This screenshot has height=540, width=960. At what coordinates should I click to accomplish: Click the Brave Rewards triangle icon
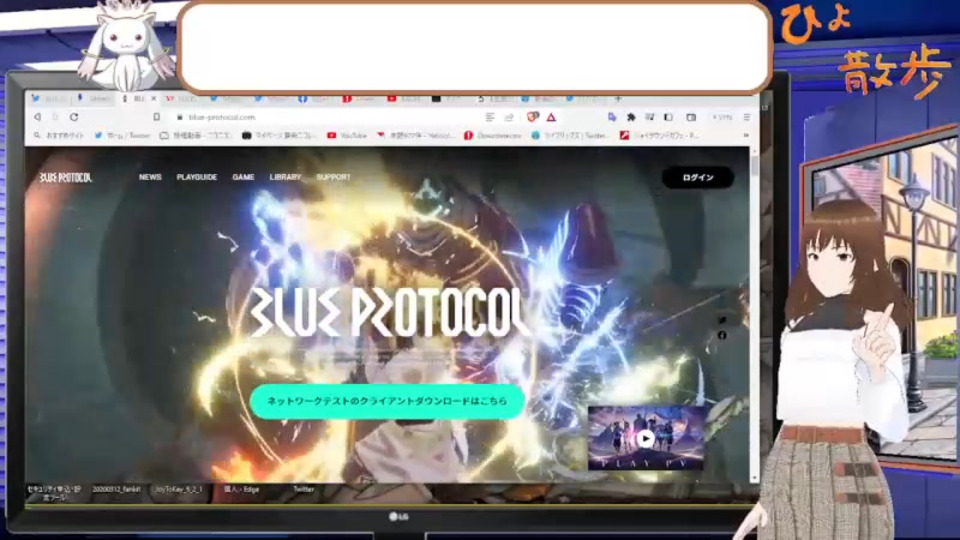click(551, 117)
